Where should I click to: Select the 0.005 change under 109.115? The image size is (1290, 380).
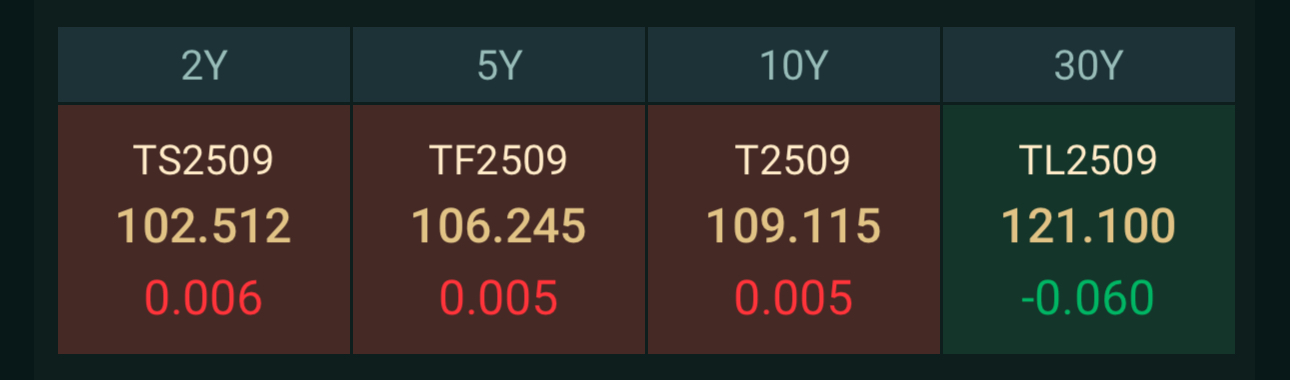click(794, 298)
